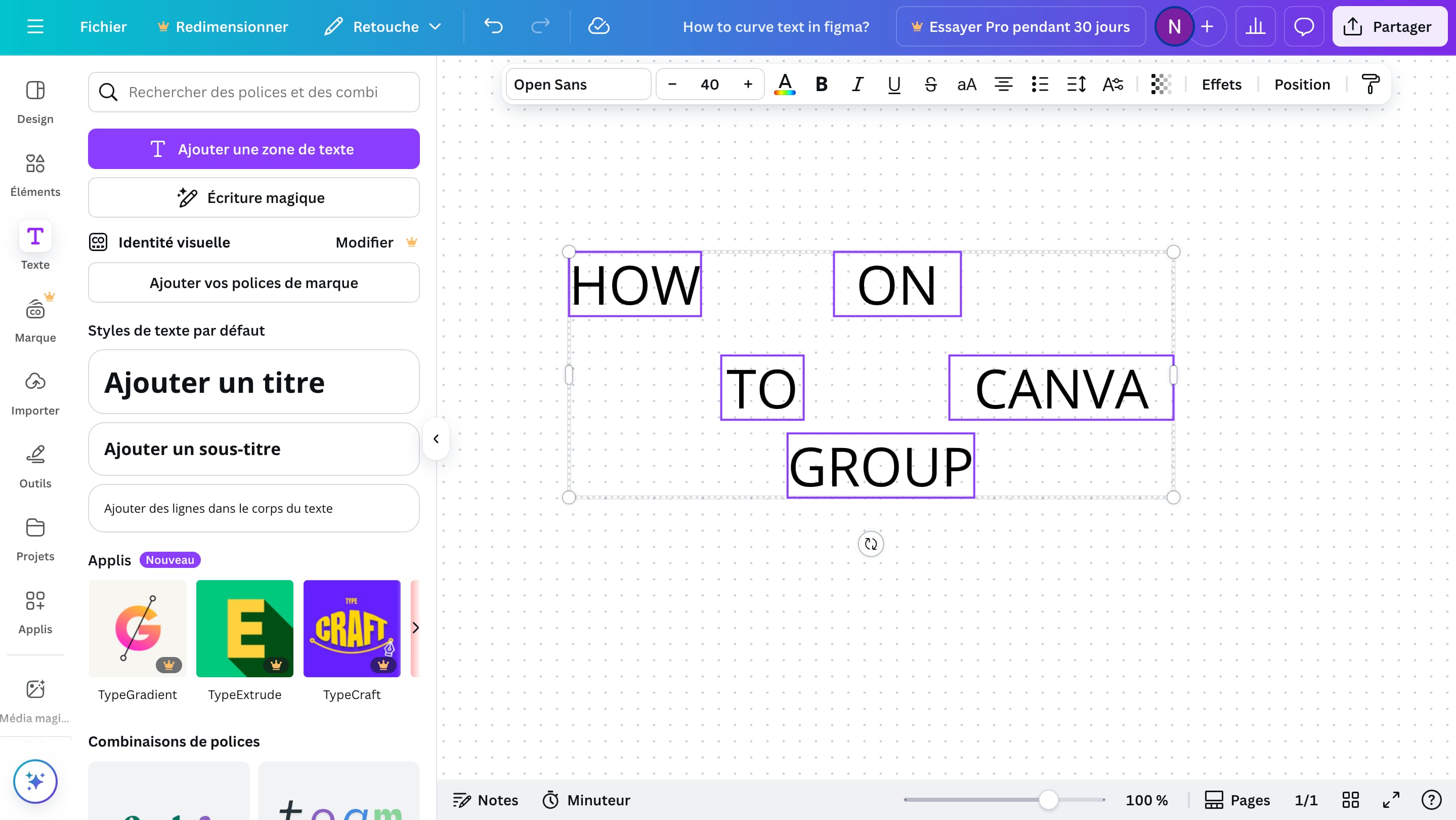The image size is (1456, 820).
Task: Select the Texte sidebar tab
Action: click(35, 246)
